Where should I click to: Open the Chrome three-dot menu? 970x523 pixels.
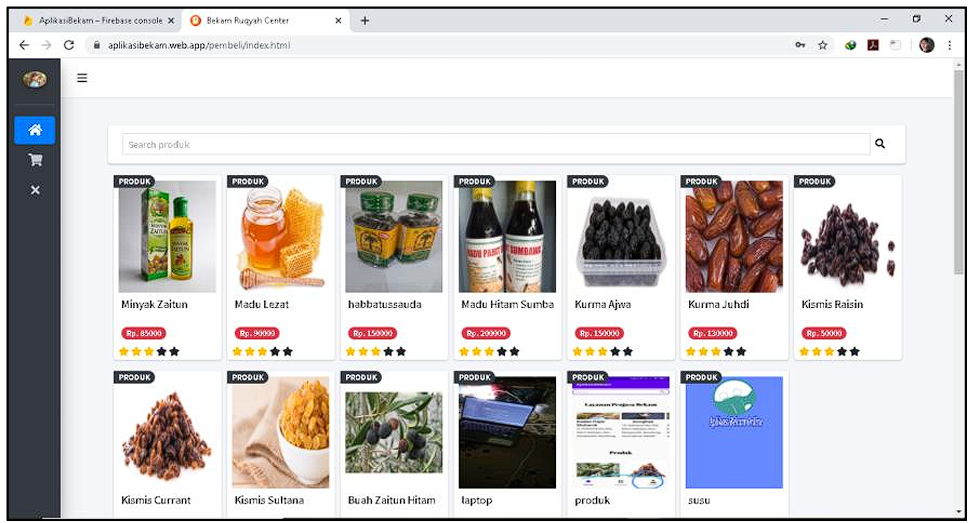click(948, 45)
